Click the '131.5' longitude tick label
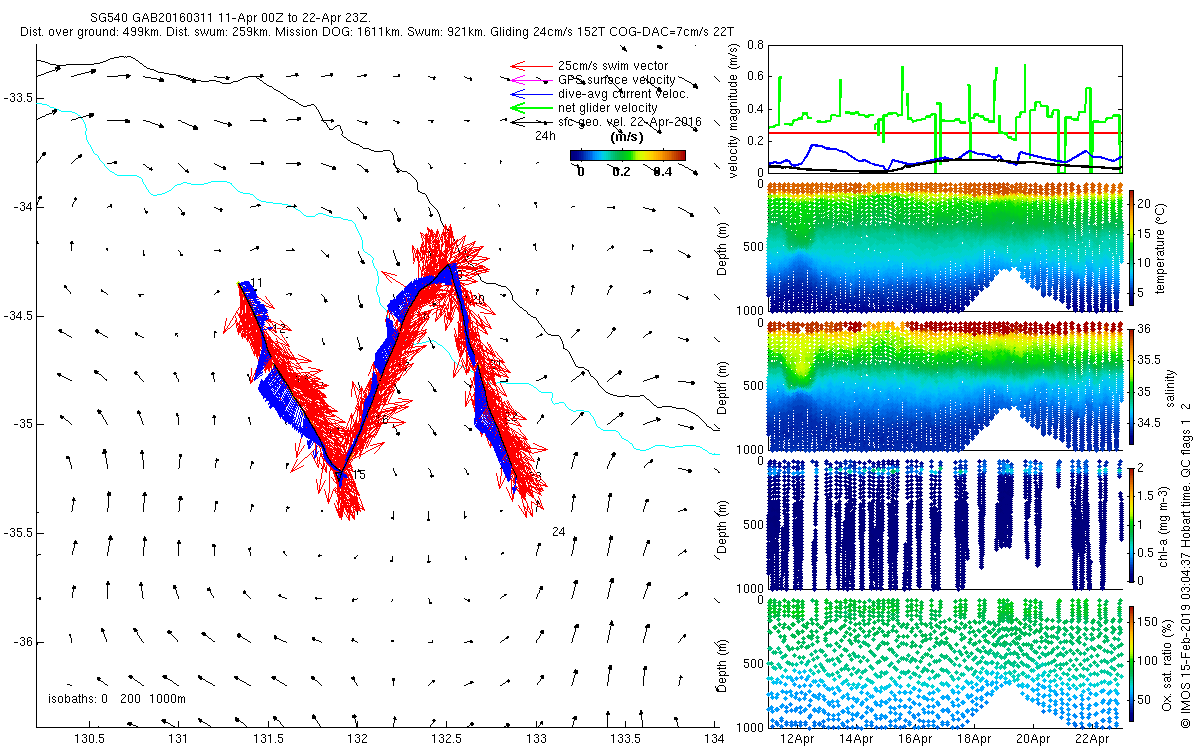 coord(269,739)
